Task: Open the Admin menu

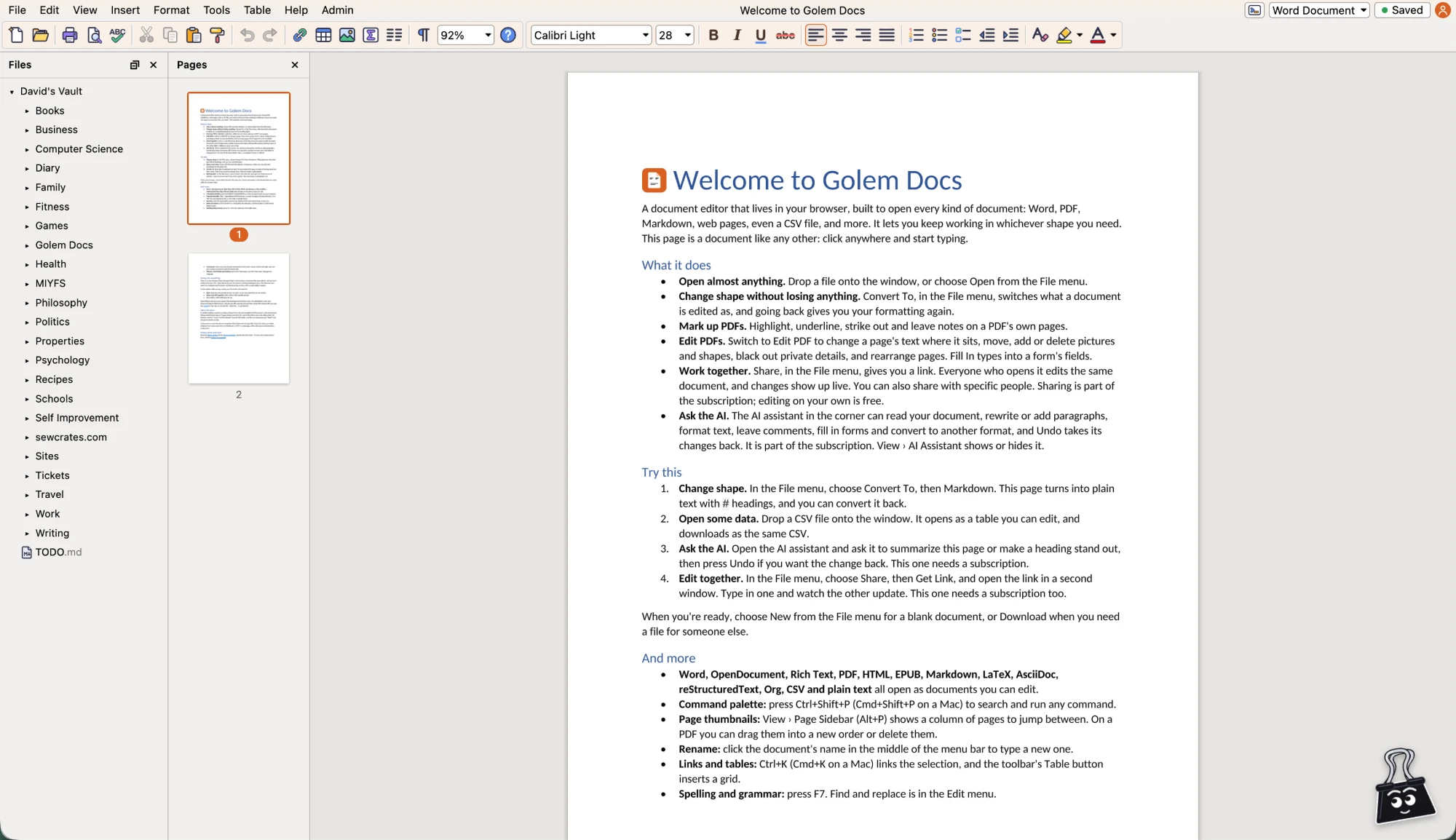Action: 338,10
